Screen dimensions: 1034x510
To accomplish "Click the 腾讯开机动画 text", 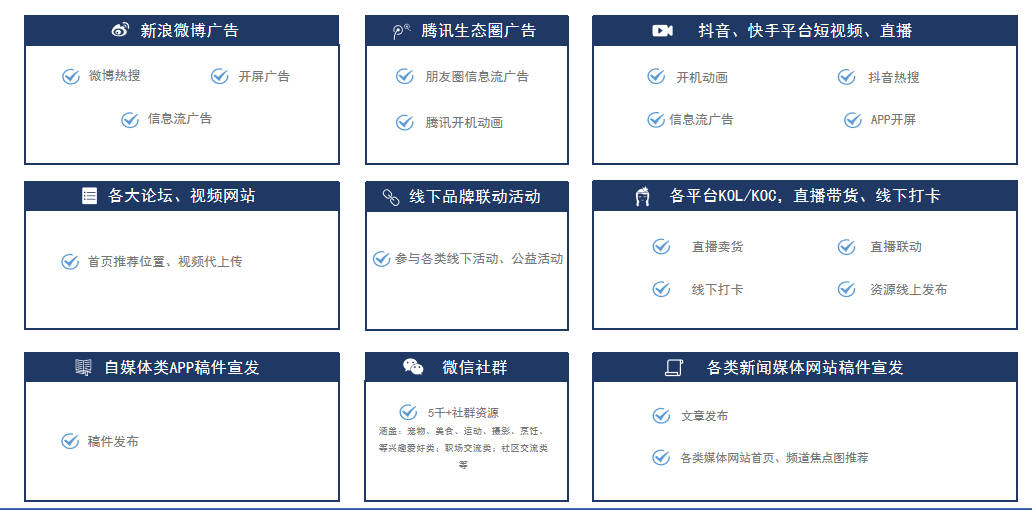I will 464,123.
